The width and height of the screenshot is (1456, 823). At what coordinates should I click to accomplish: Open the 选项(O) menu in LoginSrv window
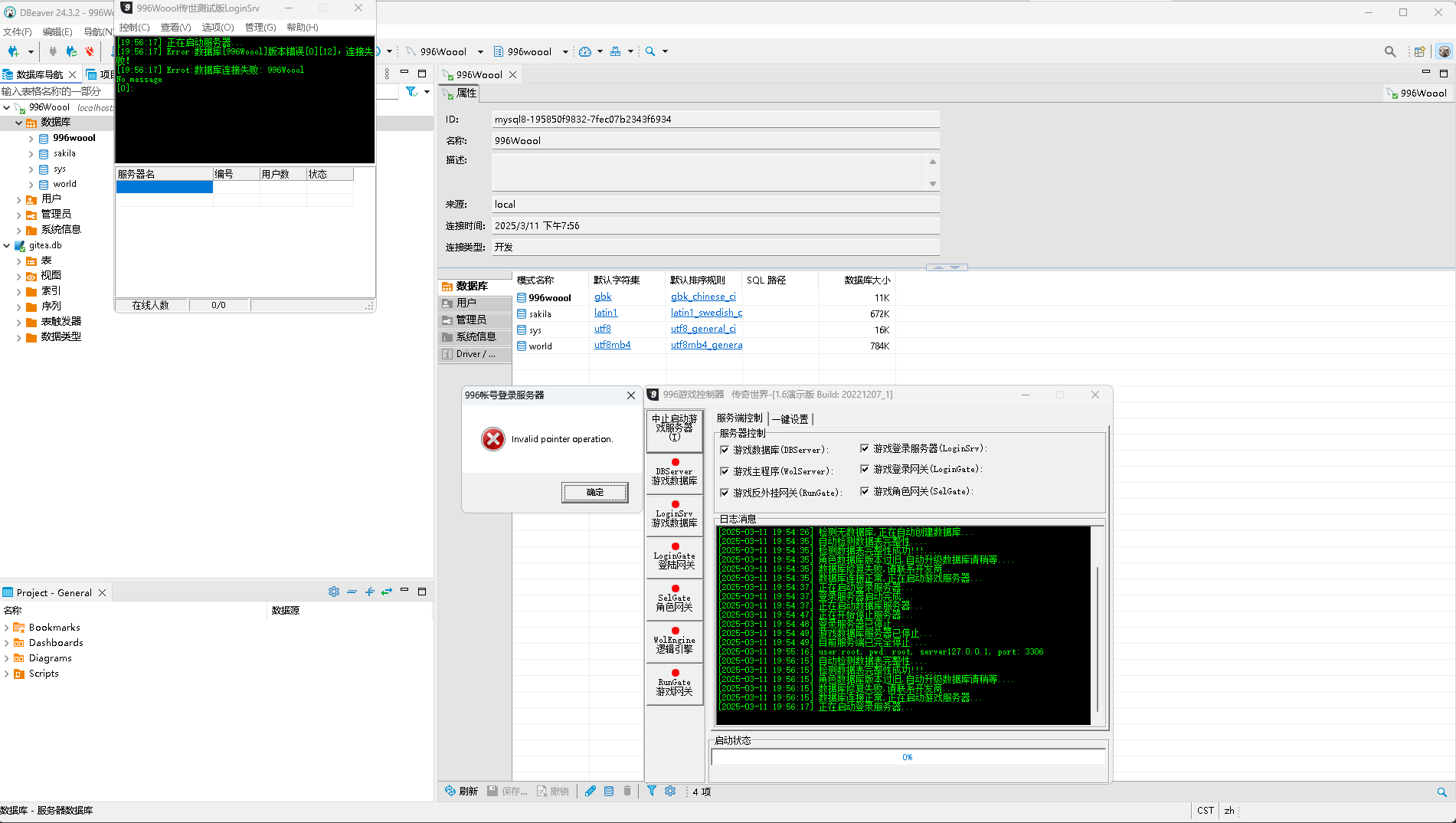click(x=218, y=27)
